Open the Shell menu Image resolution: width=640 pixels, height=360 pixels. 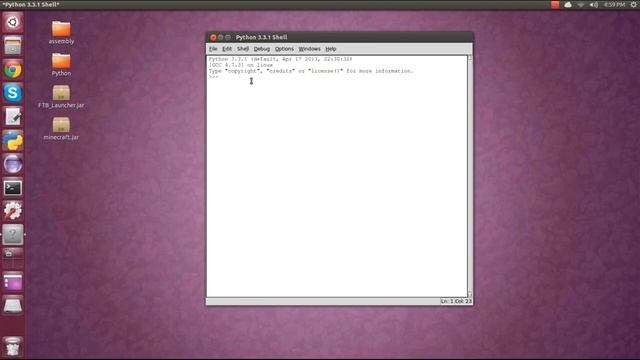pos(243,49)
